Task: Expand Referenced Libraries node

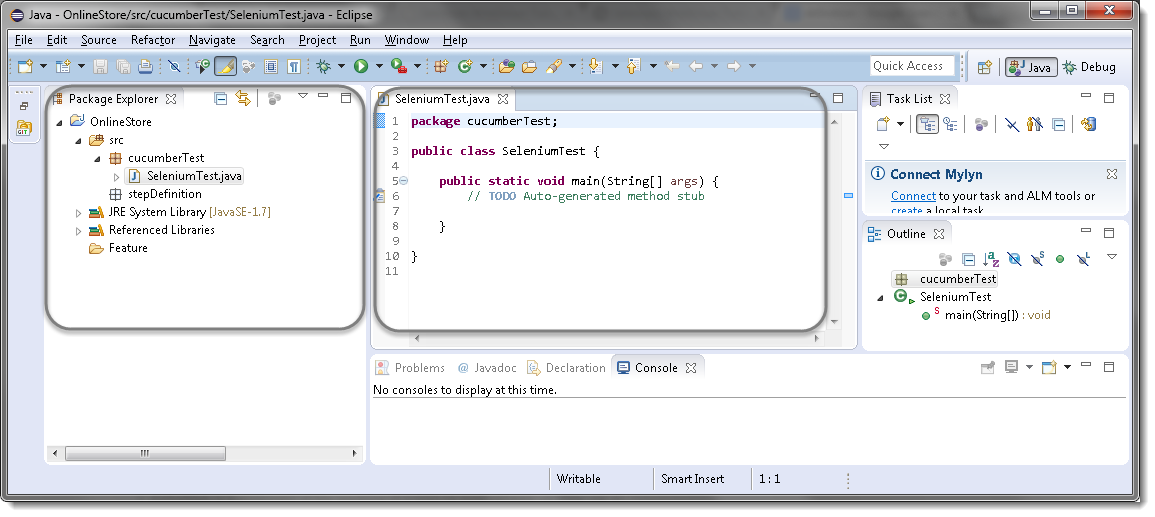Action: pos(79,231)
